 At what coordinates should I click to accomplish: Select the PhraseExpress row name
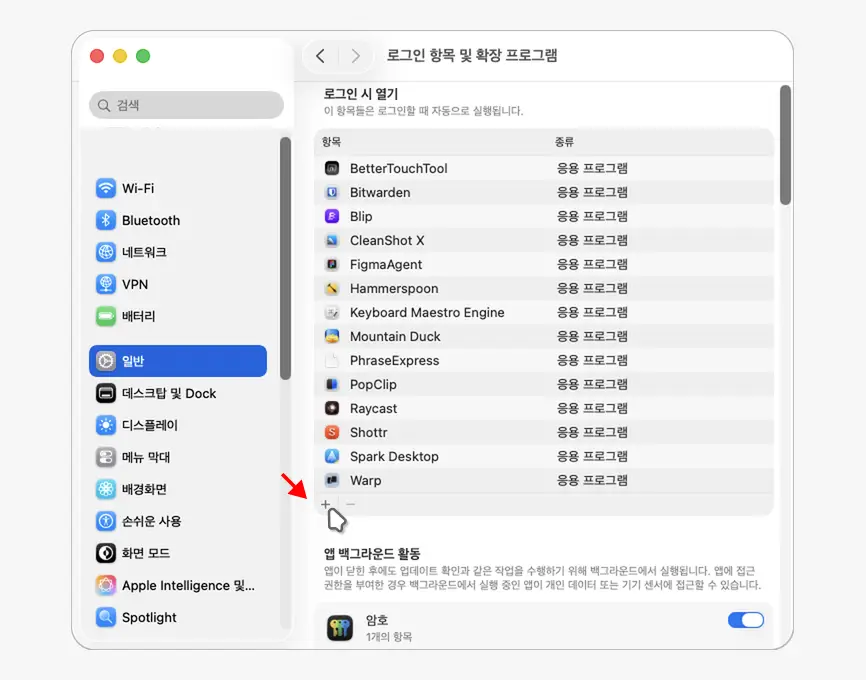coord(394,360)
